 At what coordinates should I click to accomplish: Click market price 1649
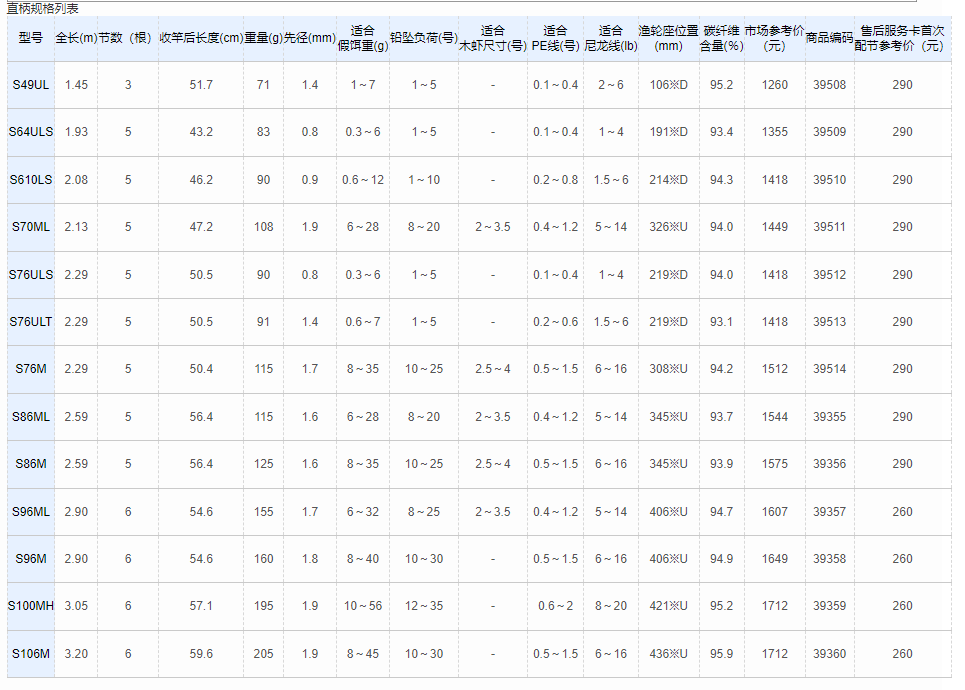[x=774, y=559]
